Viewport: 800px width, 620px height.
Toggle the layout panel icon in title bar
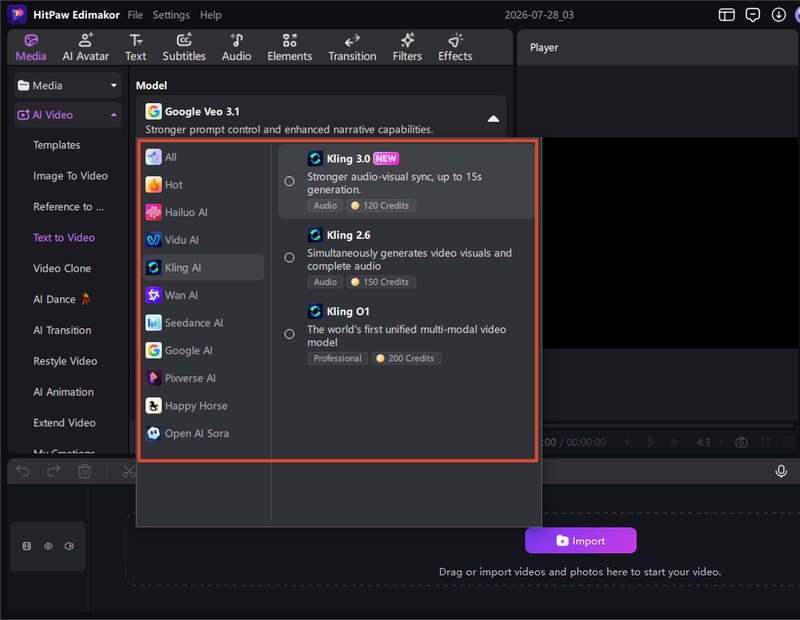(x=727, y=15)
